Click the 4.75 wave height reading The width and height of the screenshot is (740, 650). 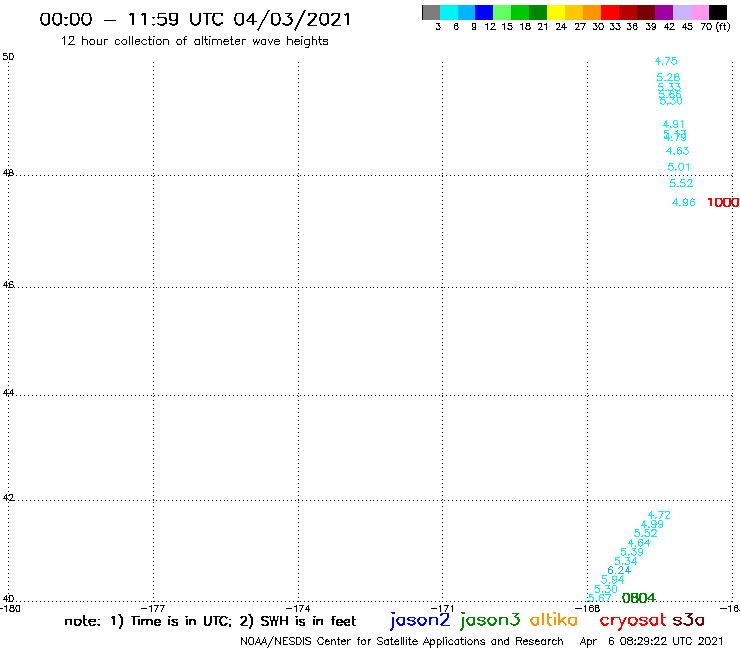click(666, 61)
